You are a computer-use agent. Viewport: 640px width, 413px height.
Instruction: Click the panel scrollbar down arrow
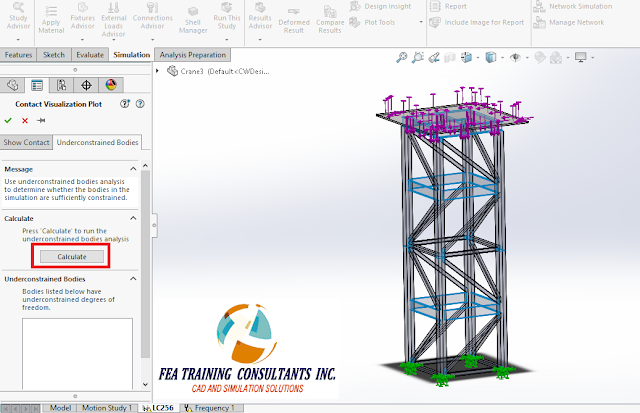pyautogui.click(x=145, y=384)
